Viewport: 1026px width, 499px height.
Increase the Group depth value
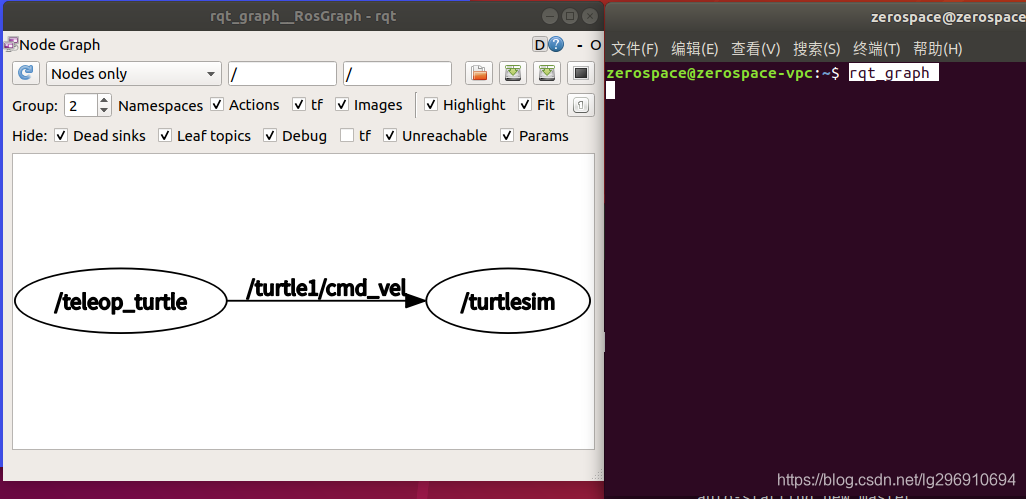(104, 99)
